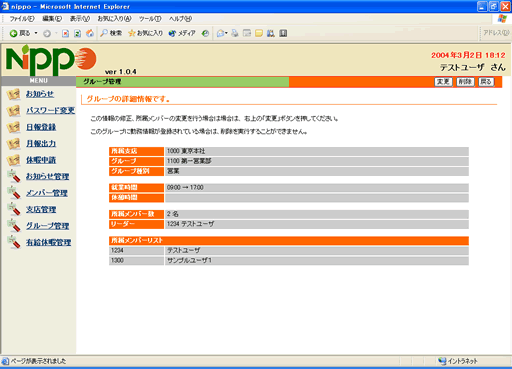Click the Nippo logo in the header
The image size is (512, 369).
tap(52, 60)
